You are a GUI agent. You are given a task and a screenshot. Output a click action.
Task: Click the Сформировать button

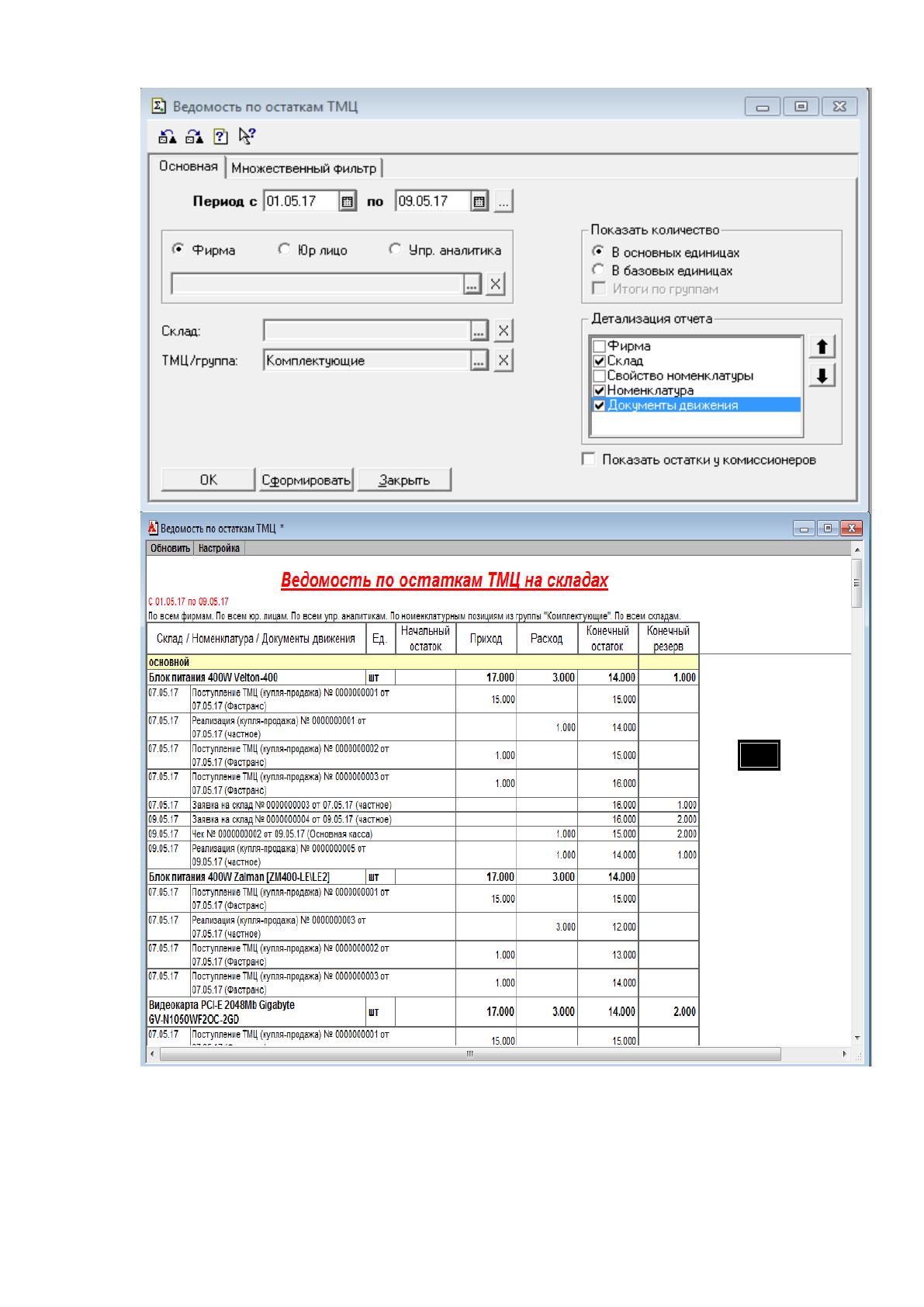tap(306, 480)
